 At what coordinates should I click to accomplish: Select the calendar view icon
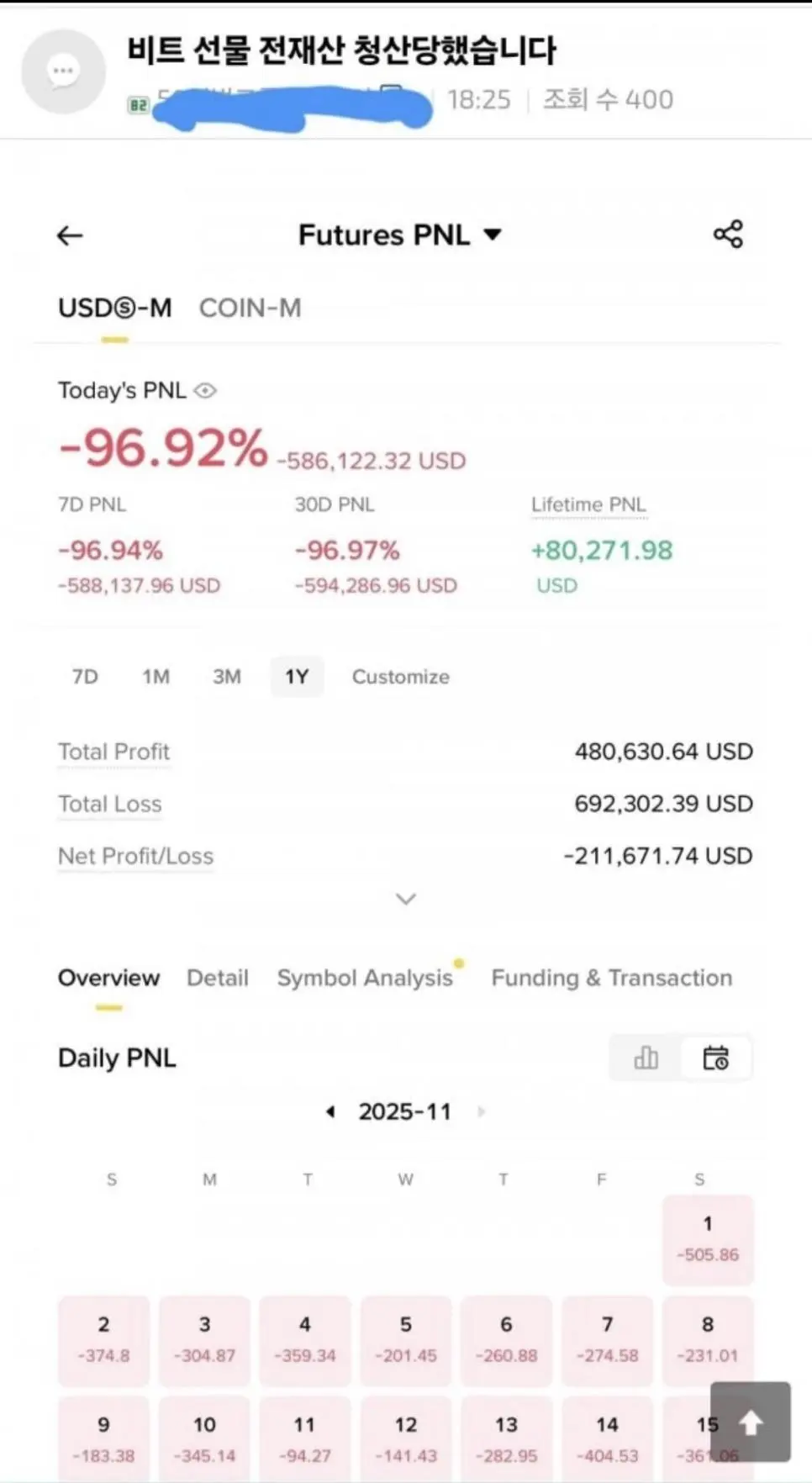coord(716,1058)
